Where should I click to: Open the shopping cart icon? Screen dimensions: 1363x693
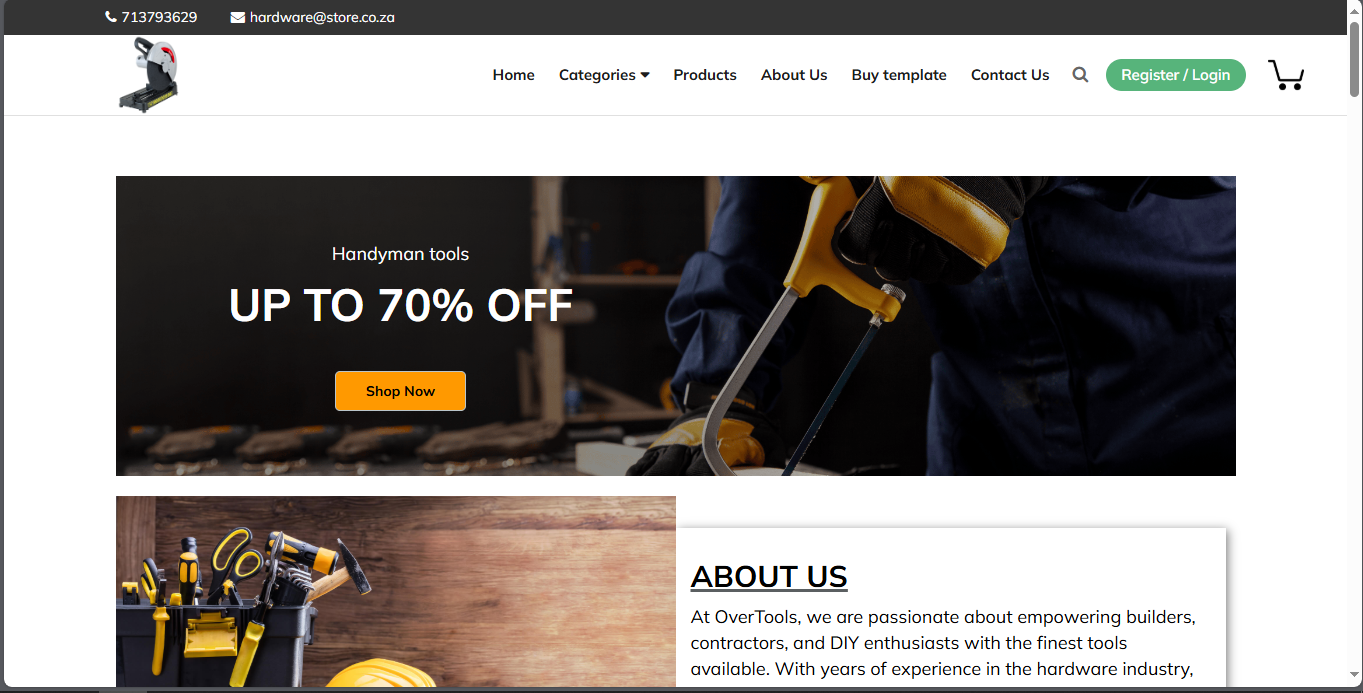[x=1286, y=75]
